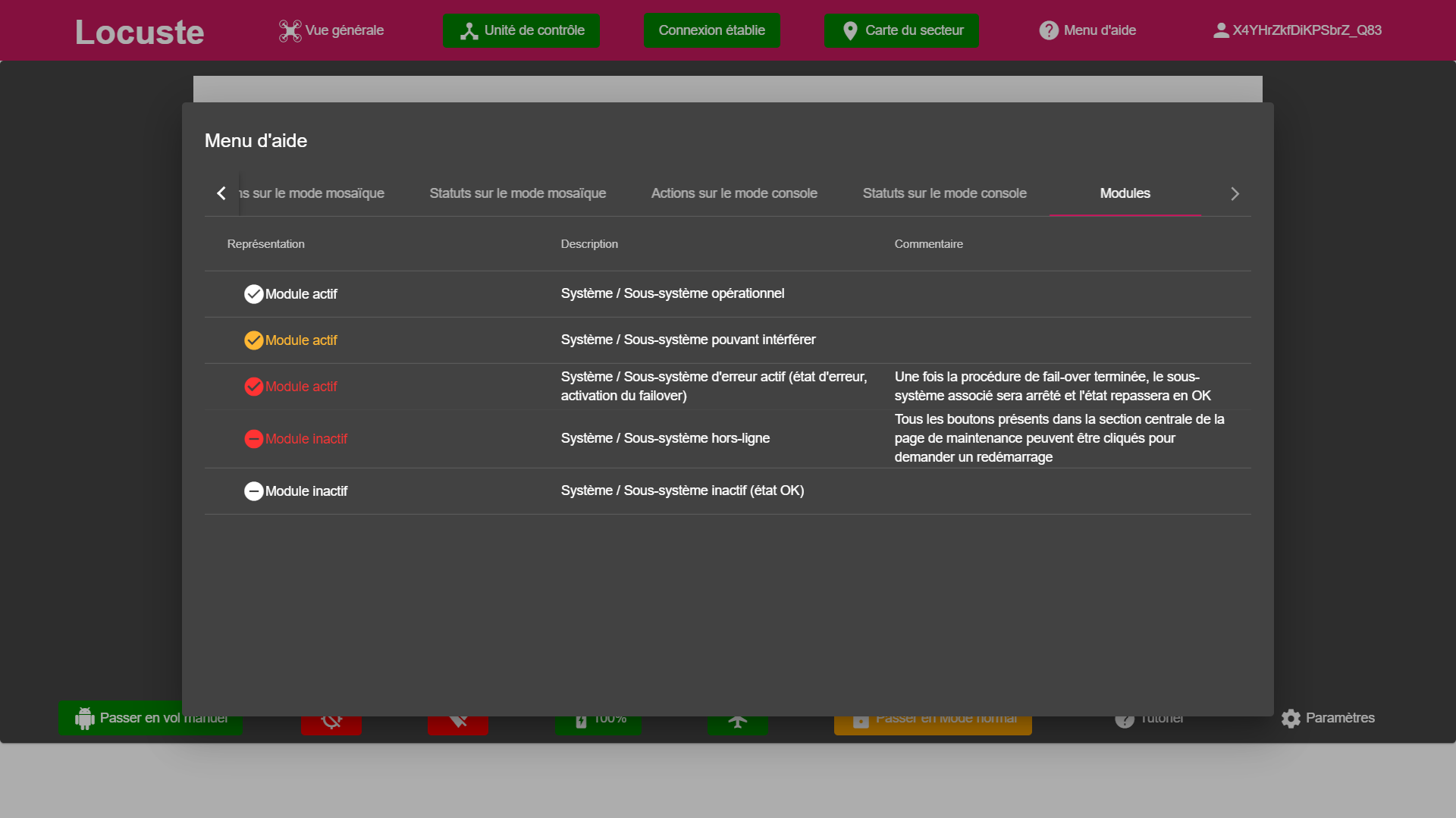The width and height of the screenshot is (1456, 818).
Task: Click the Locuste logo title
Action: click(140, 32)
